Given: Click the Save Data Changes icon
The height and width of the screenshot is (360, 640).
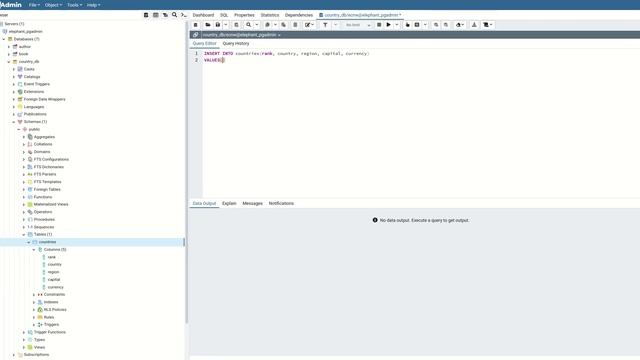Looking at the screenshot, I should coord(236,25).
